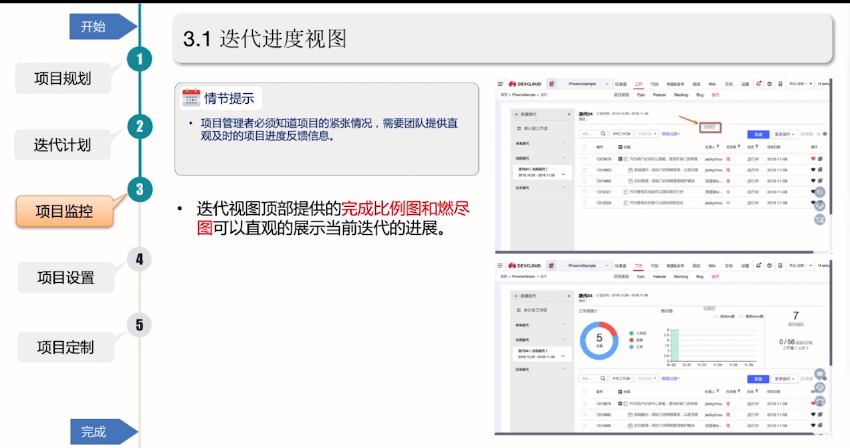Click green bar in burndown chart

675,345
